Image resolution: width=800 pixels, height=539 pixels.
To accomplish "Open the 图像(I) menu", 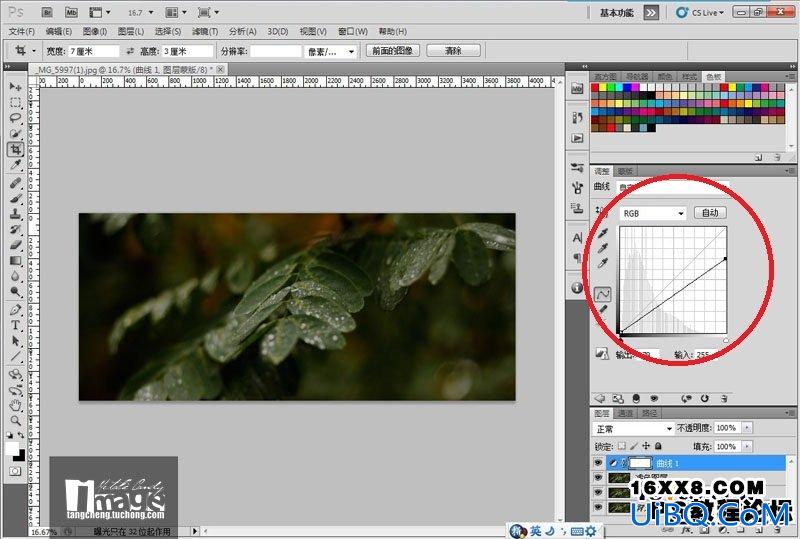I will point(94,32).
